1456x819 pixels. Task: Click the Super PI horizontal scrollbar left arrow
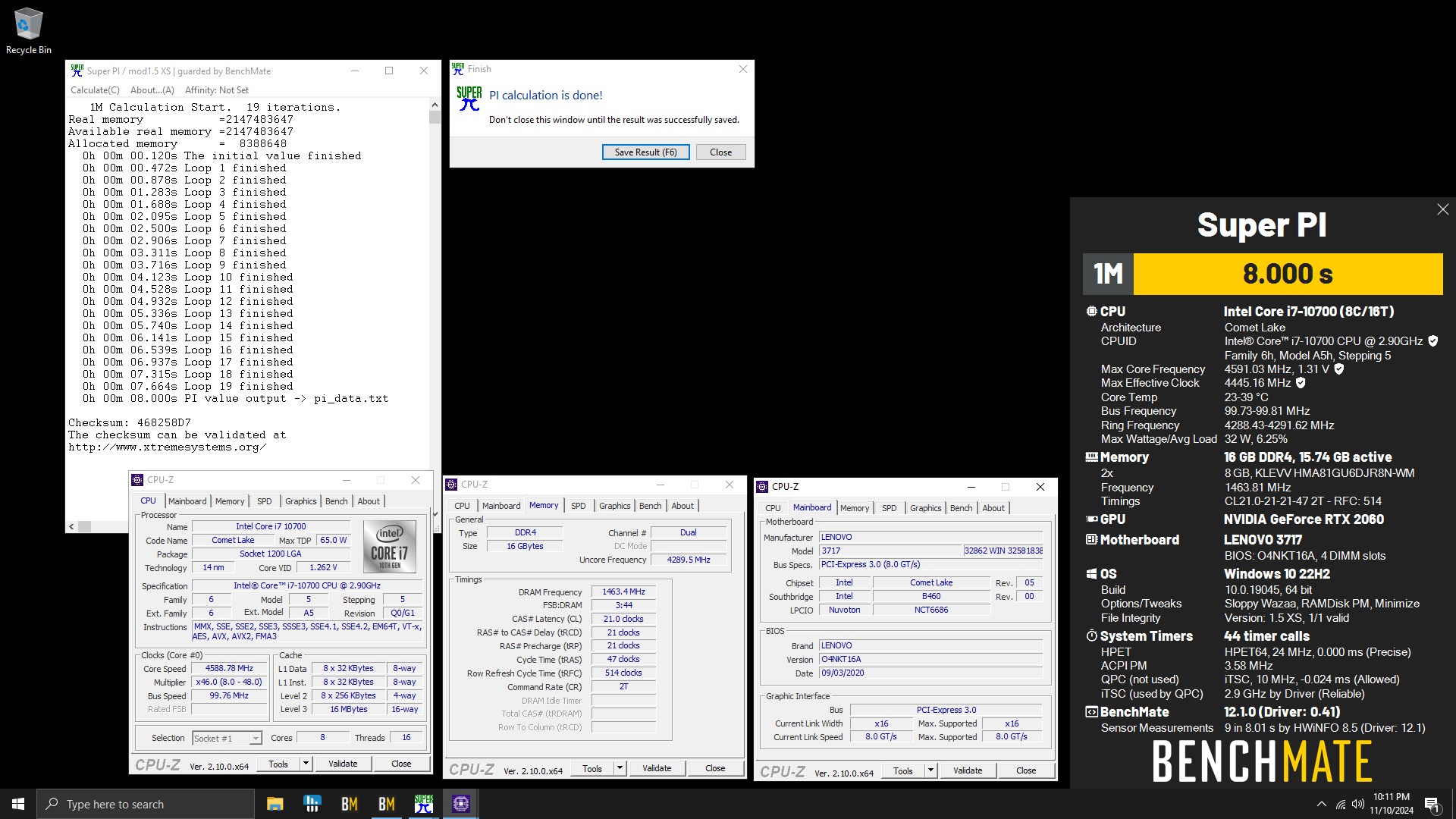pyautogui.click(x=71, y=526)
